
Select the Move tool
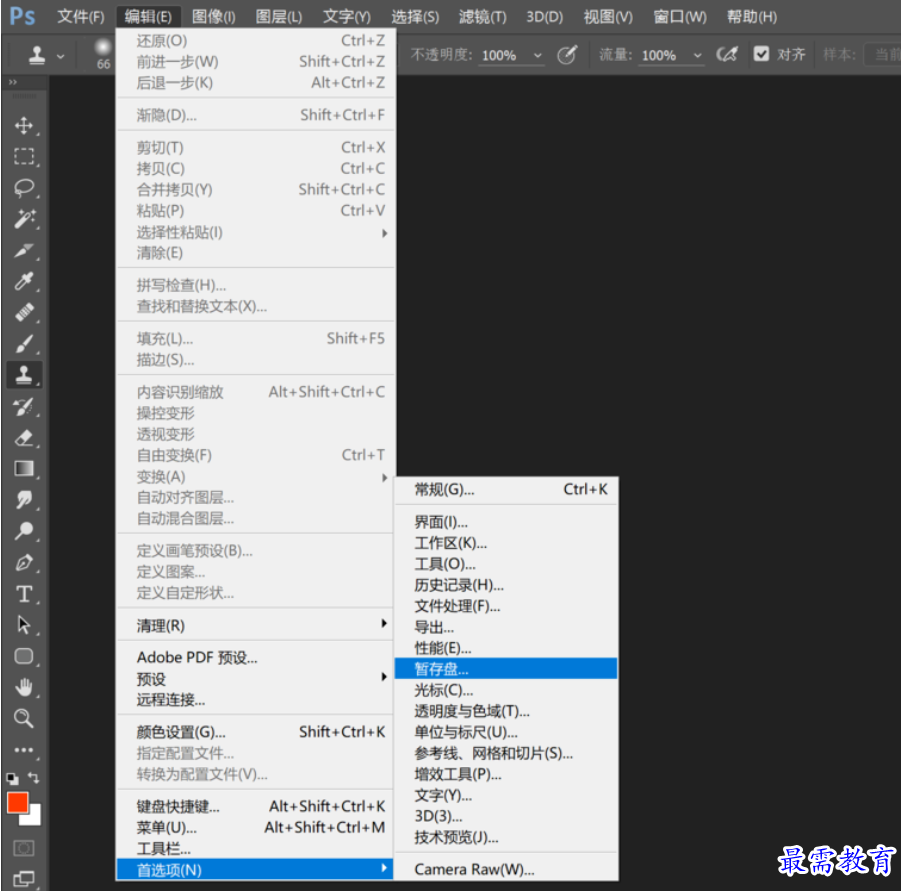[x=24, y=125]
